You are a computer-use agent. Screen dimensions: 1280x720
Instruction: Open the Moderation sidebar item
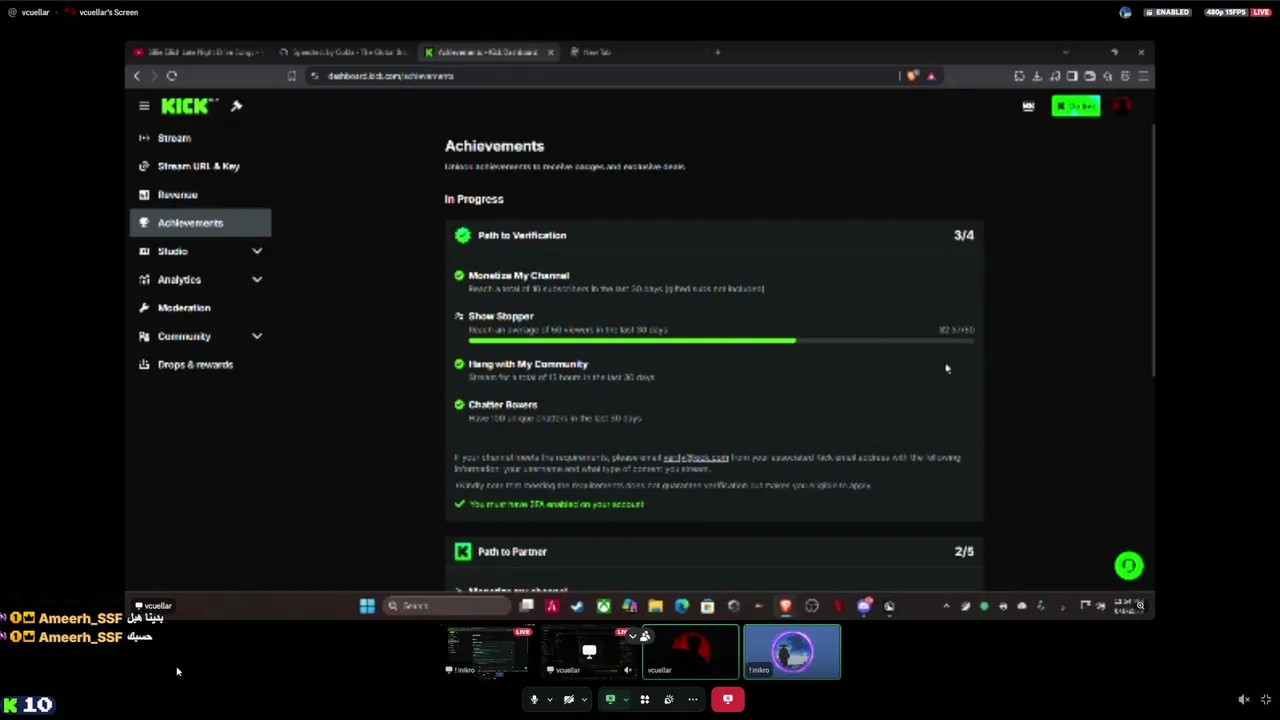point(200,308)
